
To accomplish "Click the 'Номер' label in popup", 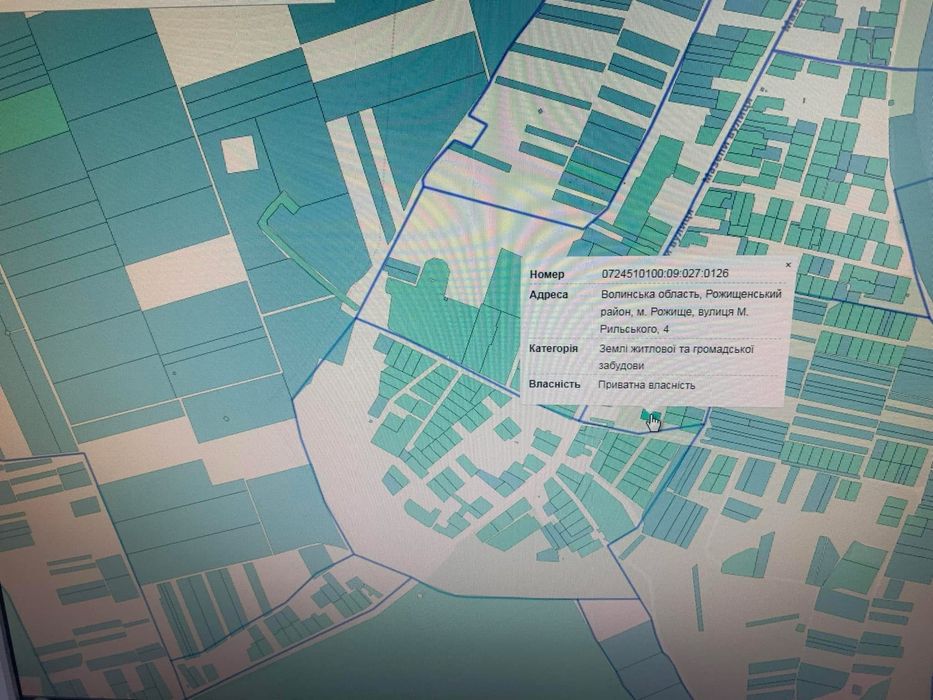I will click(547, 274).
